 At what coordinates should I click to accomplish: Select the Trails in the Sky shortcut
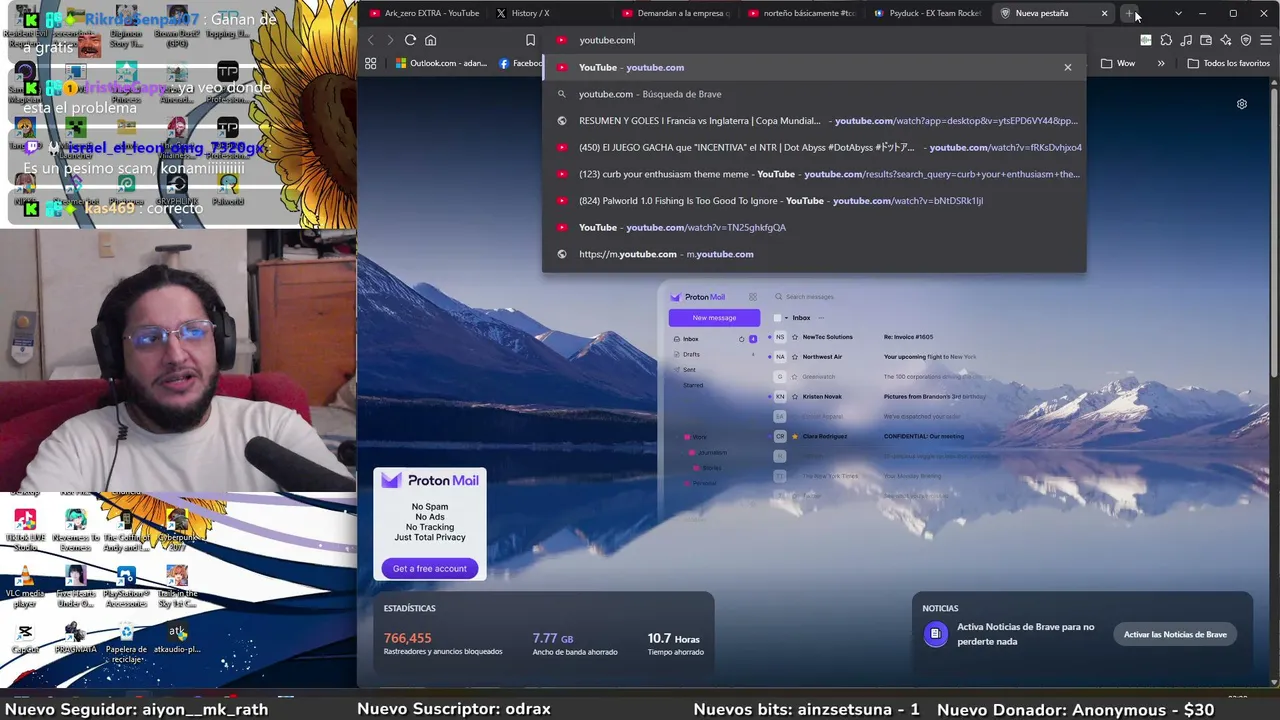[x=178, y=587]
